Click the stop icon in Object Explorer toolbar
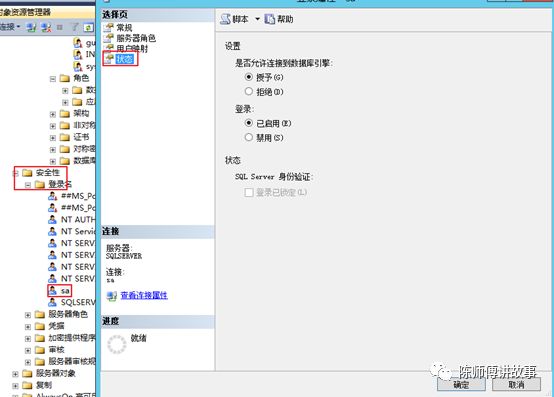This screenshot has height=397, width=554. pyautogui.click(x=60, y=27)
